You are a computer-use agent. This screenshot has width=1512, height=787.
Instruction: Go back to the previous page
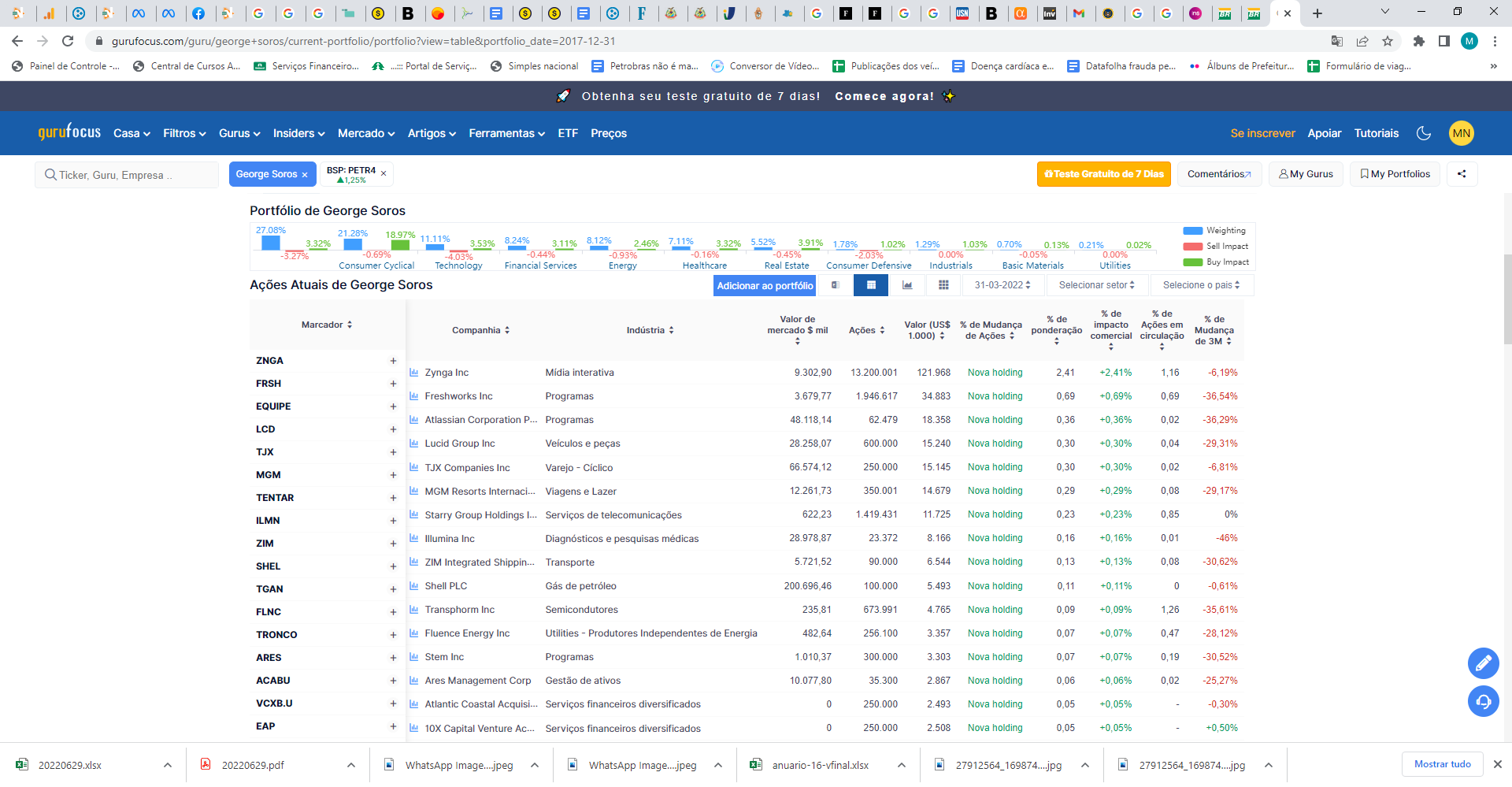point(17,41)
